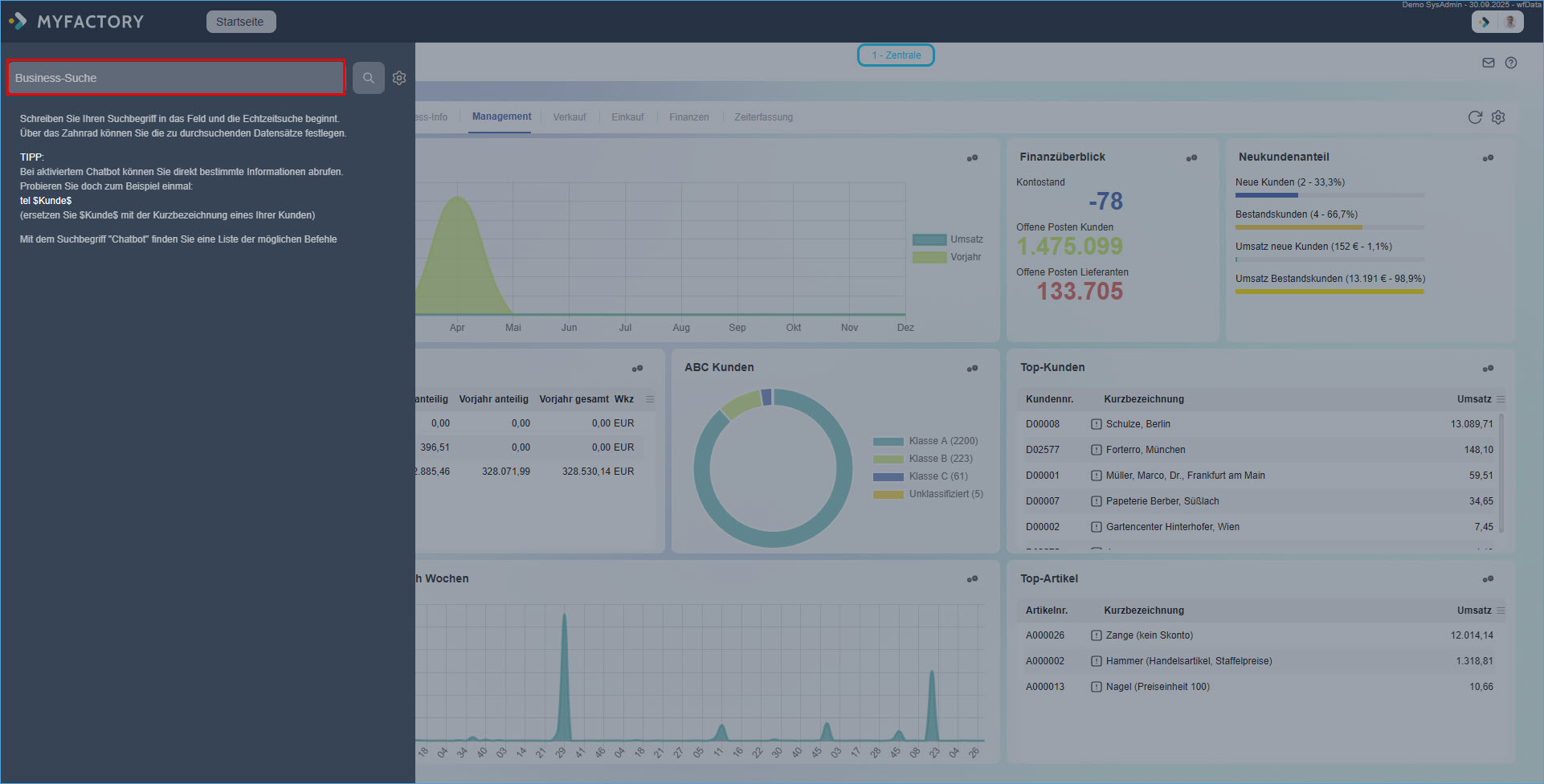Switch to the Finanzen tab

point(688,117)
